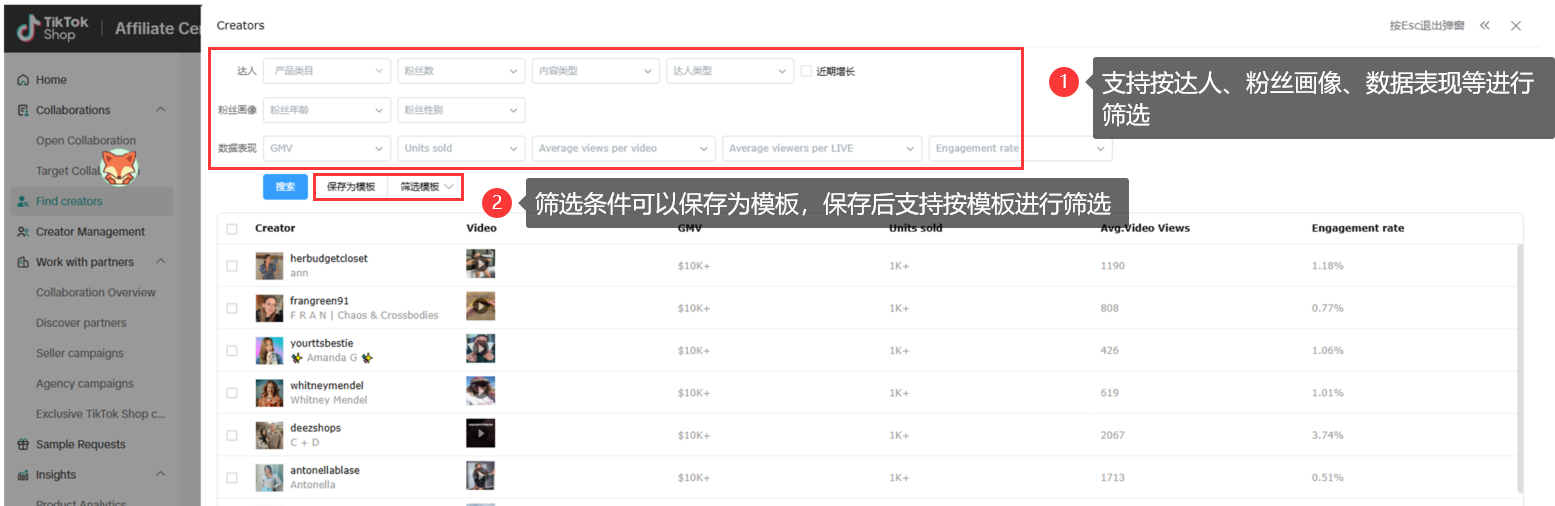Play the video thumbnail for frangreen91
Image resolution: width=1555 pixels, height=506 pixels.
point(481,306)
